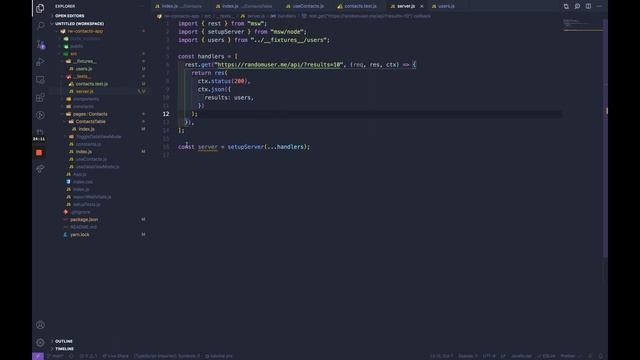The height and width of the screenshot is (360, 640).
Task: Expand the Open Editors section
Action: coord(70,16)
